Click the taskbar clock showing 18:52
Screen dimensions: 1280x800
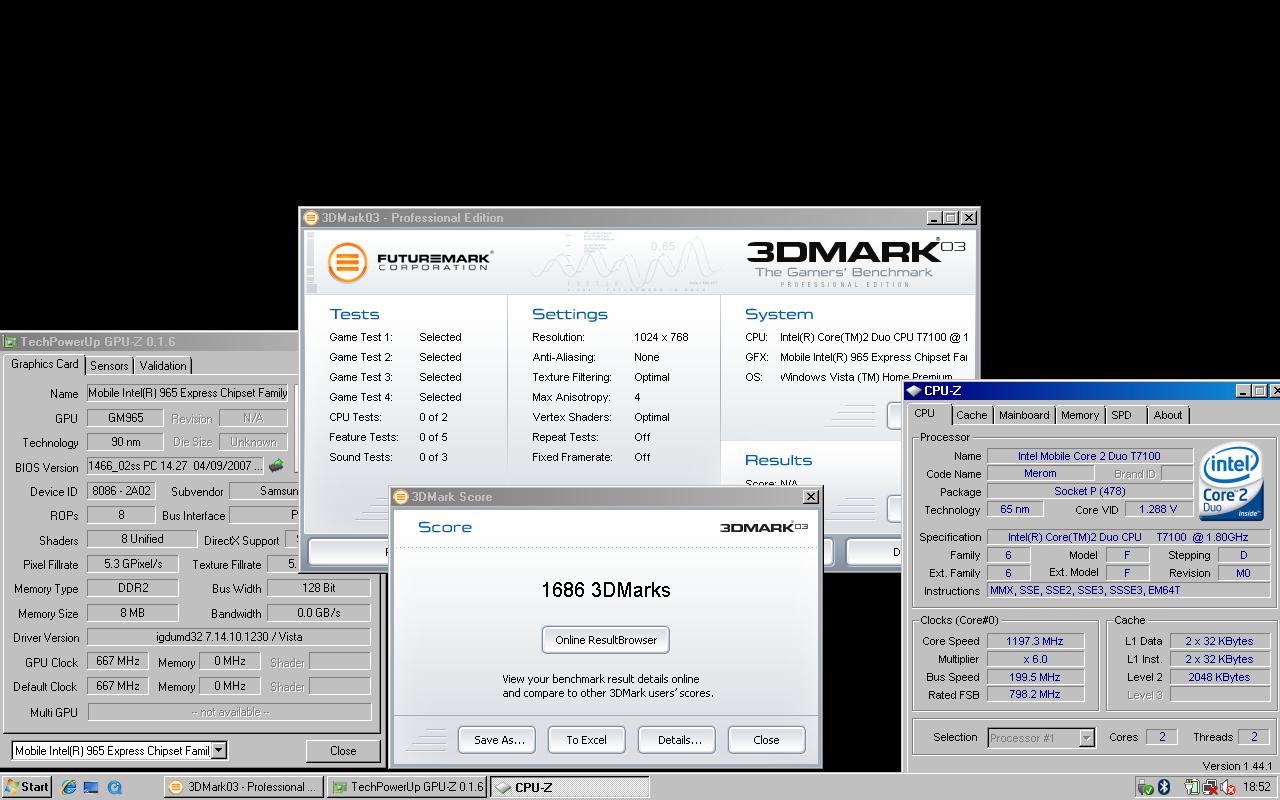1257,787
